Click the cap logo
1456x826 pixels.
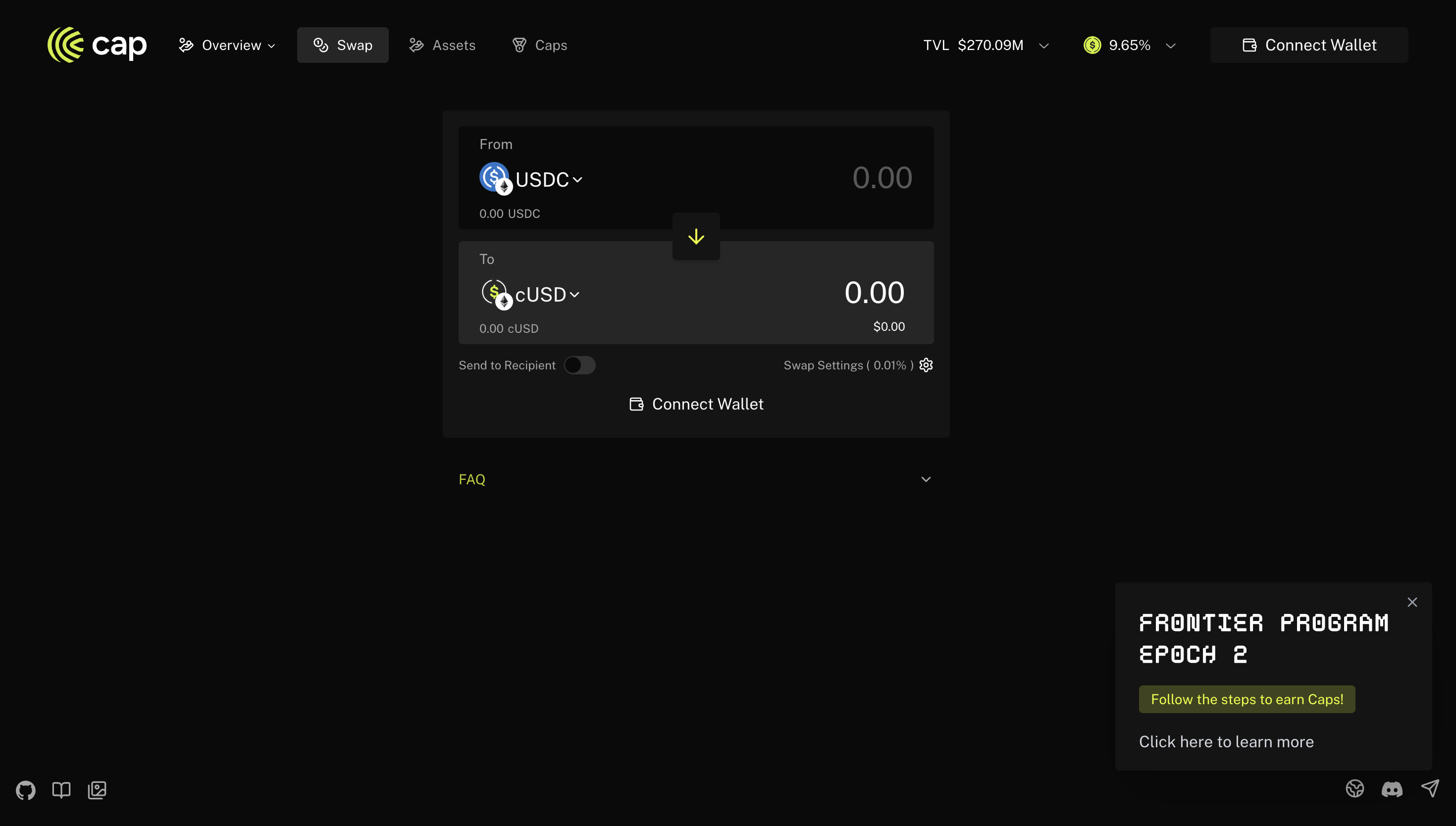click(97, 45)
